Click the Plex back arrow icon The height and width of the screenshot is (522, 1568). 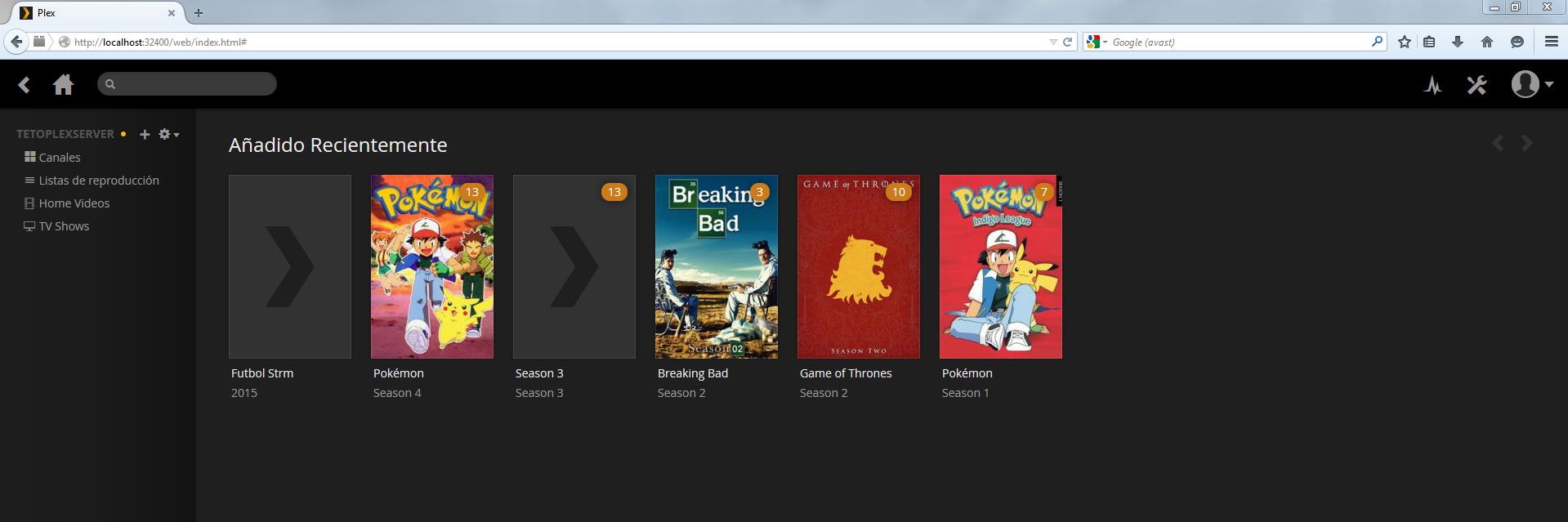25,85
